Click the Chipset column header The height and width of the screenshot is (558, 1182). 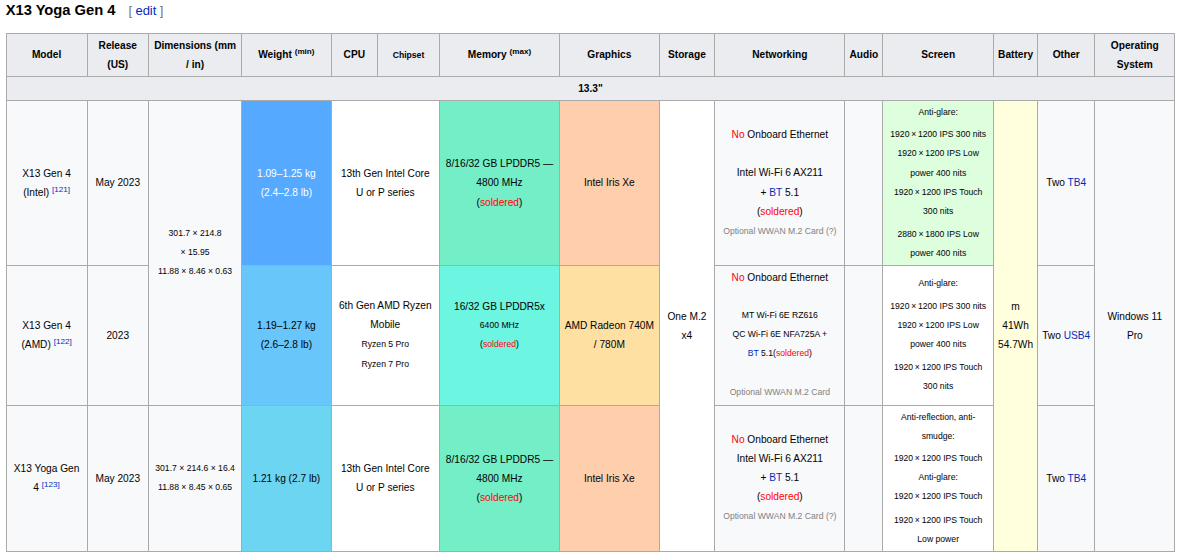(408, 54)
